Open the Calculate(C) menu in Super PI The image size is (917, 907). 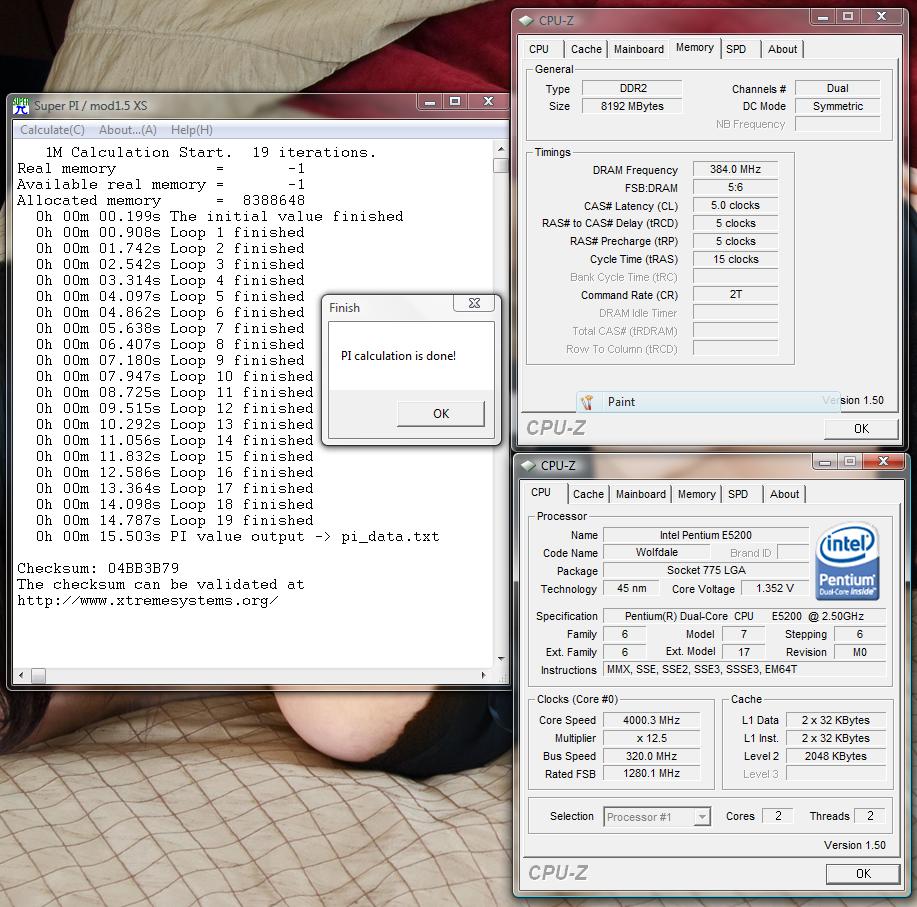[52, 130]
